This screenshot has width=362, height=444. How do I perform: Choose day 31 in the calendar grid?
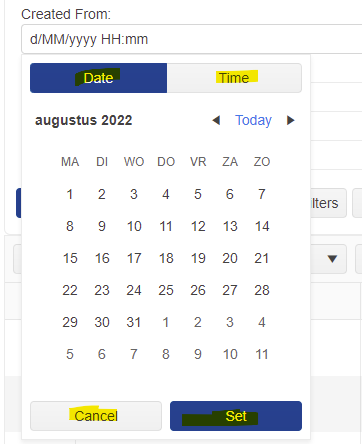tap(134, 322)
